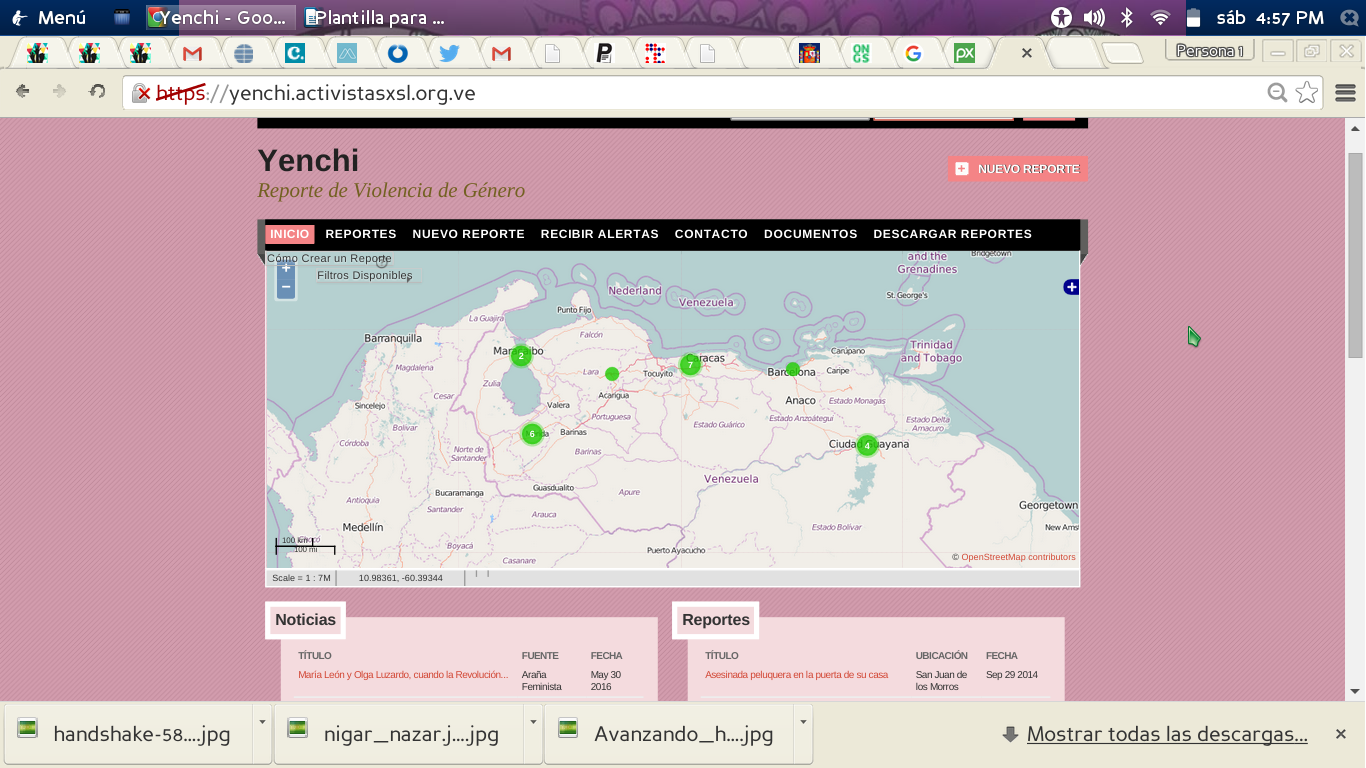Open the Asesinada peluquera report link
Viewport: 1366px width, 768px height.
tap(796, 675)
